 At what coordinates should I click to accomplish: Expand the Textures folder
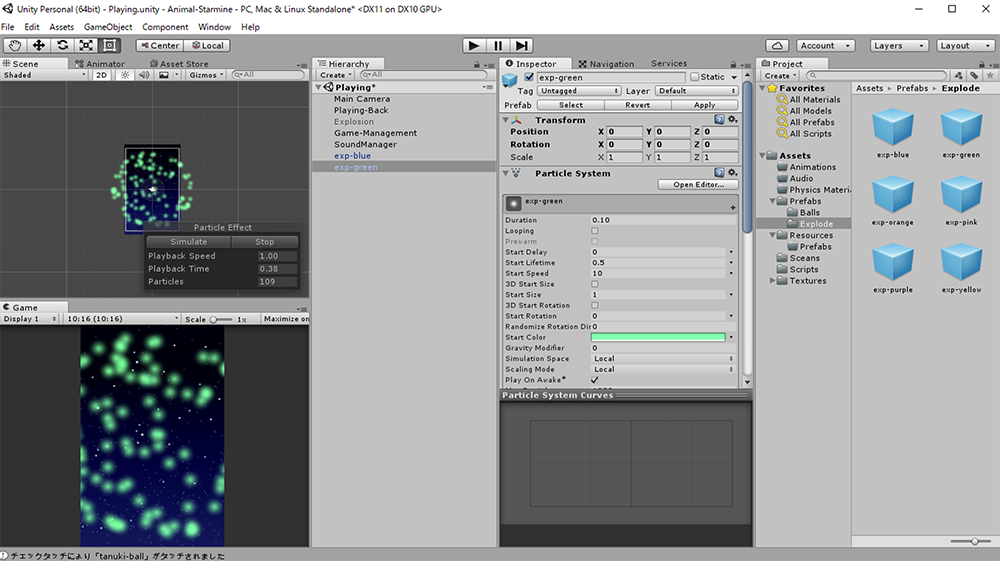(x=772, y=280)
